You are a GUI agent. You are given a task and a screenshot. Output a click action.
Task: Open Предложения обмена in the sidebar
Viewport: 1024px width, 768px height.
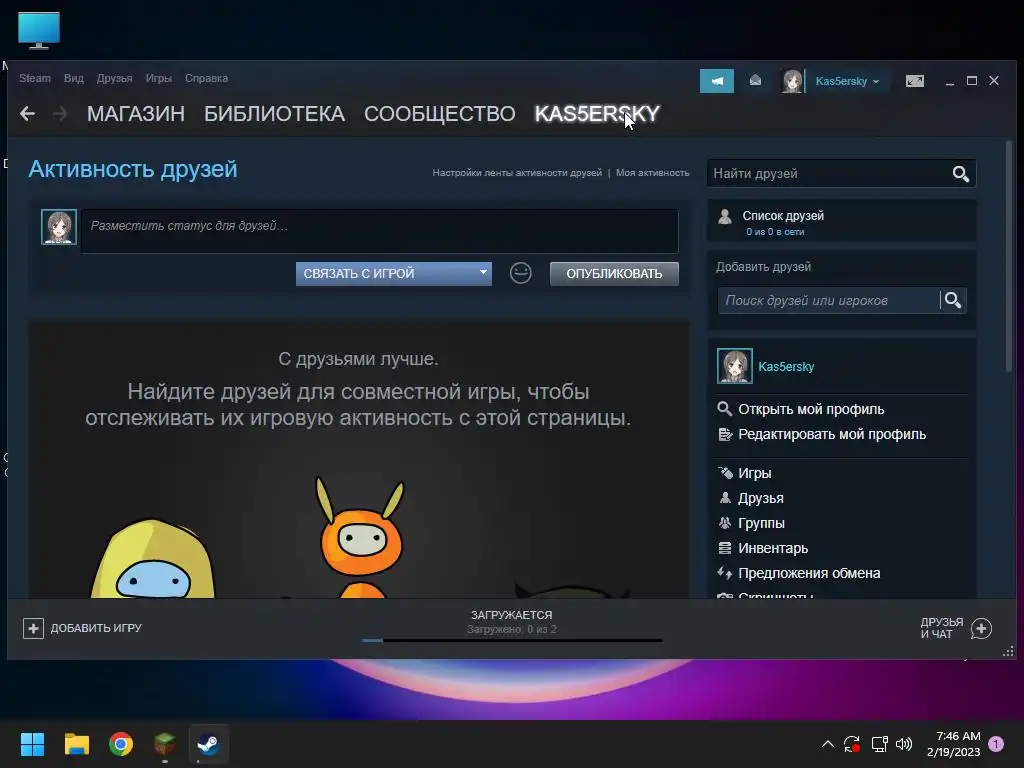808,573
